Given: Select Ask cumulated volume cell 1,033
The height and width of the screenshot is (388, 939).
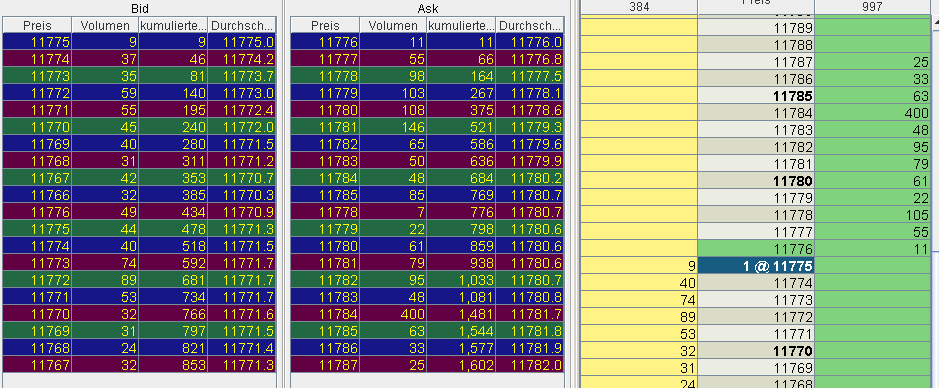Looking at the screenshot, I should click(461, 279).
